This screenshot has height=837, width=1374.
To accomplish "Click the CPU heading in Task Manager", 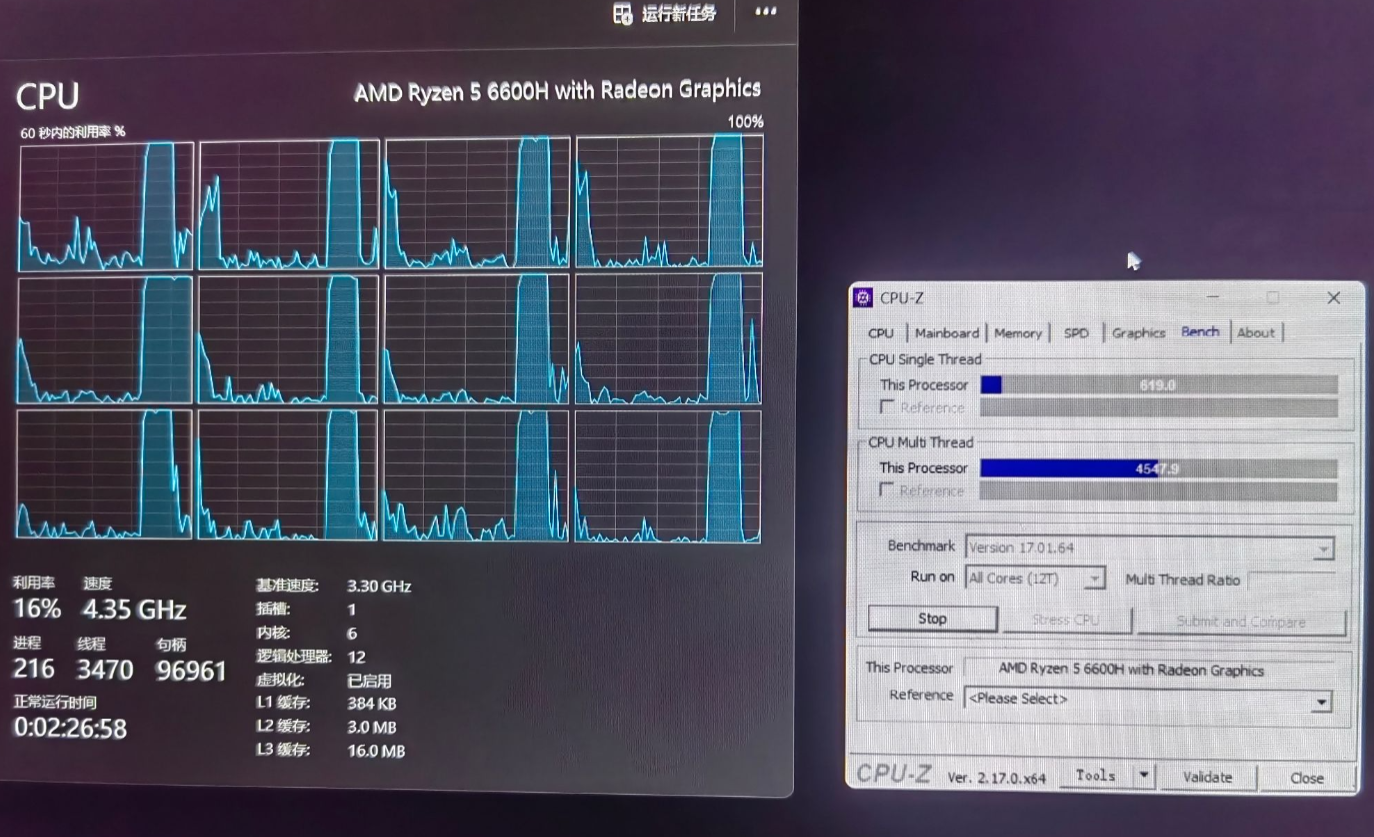I will pos(47,97).
